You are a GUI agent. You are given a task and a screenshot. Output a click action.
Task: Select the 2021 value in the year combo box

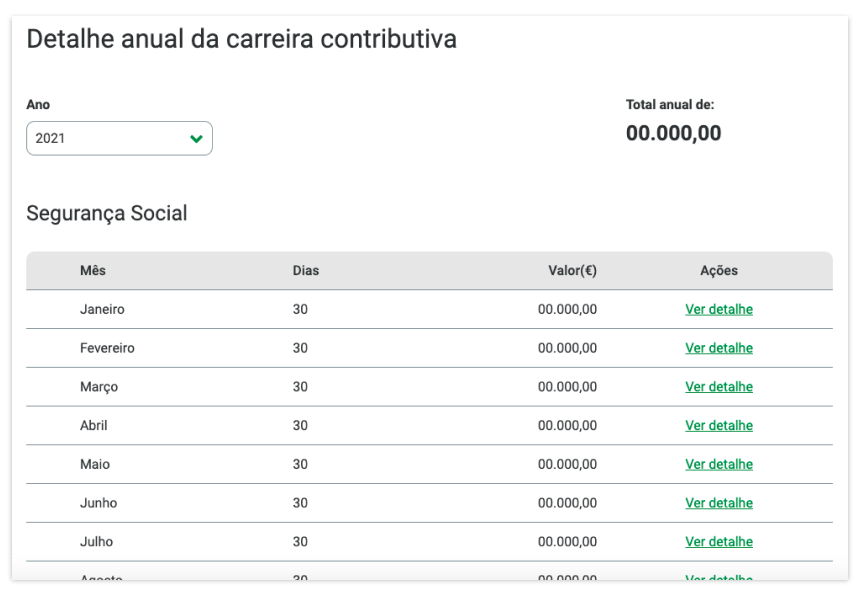click(119, 138)
